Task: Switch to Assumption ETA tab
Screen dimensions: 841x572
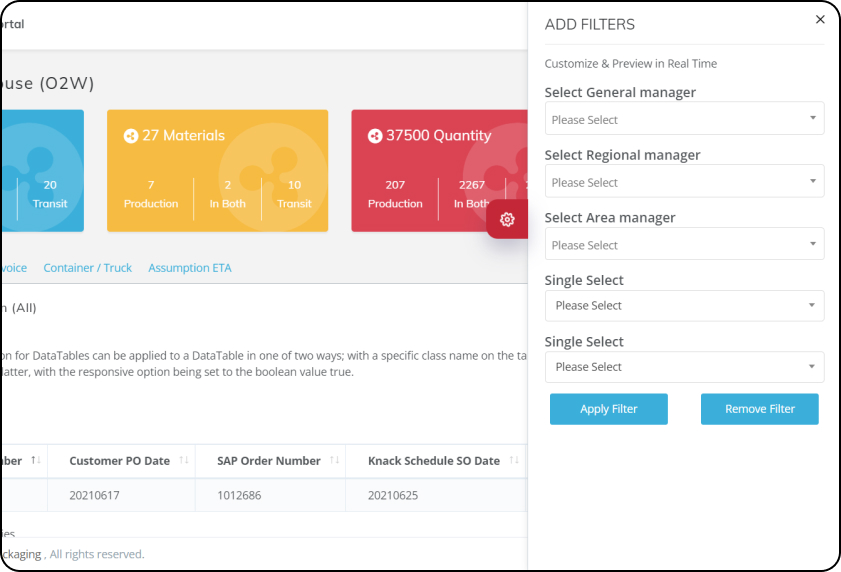Action: click(x=190, y=268)
